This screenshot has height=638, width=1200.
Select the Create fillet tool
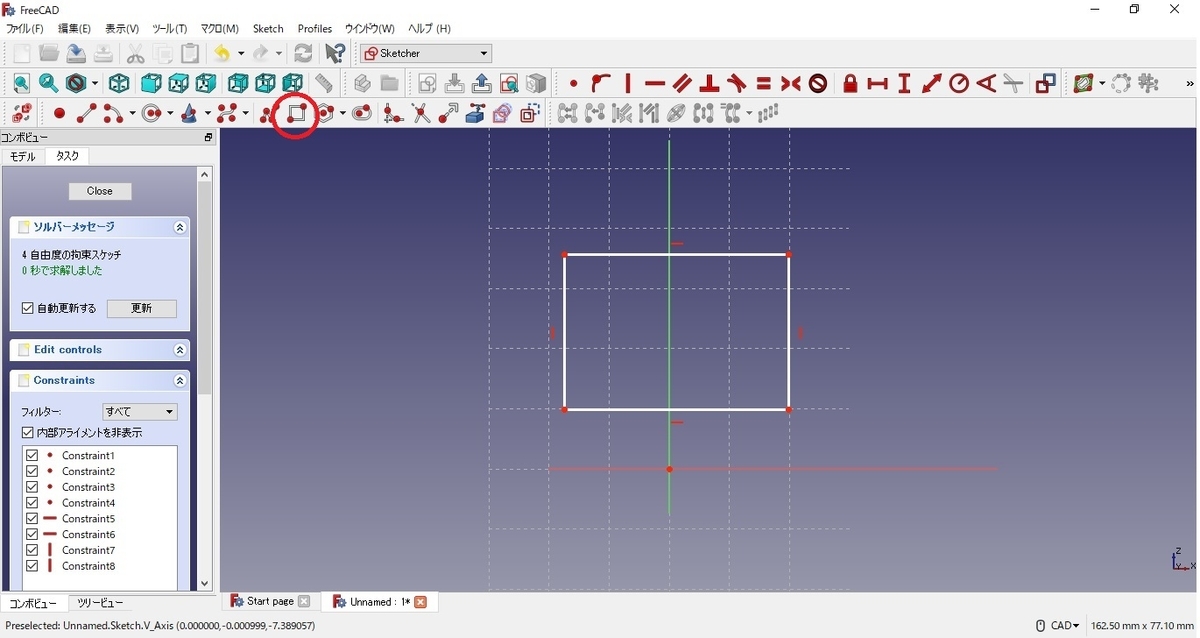(393, 114)
